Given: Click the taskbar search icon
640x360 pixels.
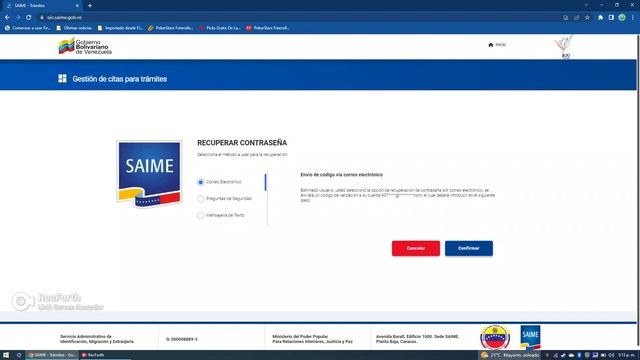Looking at the screenshot, I should pyautogui.click(x=18, y=355).
